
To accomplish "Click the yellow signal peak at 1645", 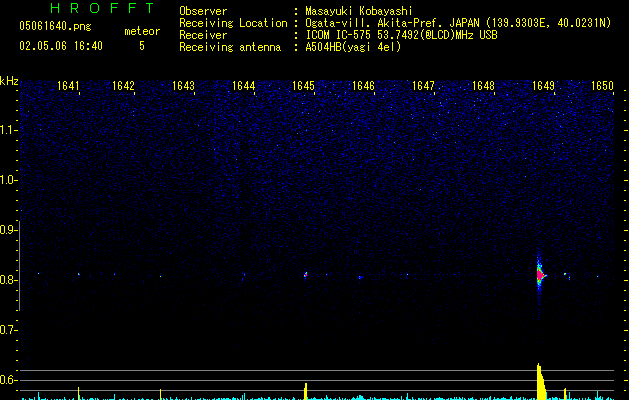I will pyautogui.click(x=306, y=391).
